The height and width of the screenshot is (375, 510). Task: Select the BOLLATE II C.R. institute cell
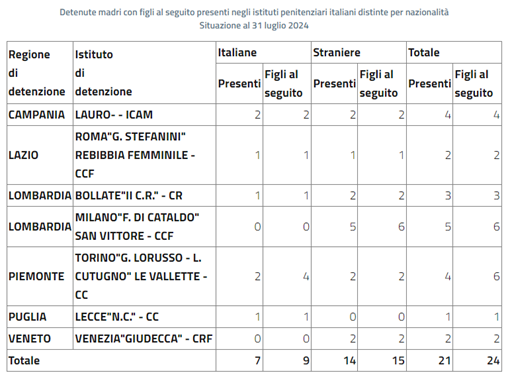[x=144, y=195]
